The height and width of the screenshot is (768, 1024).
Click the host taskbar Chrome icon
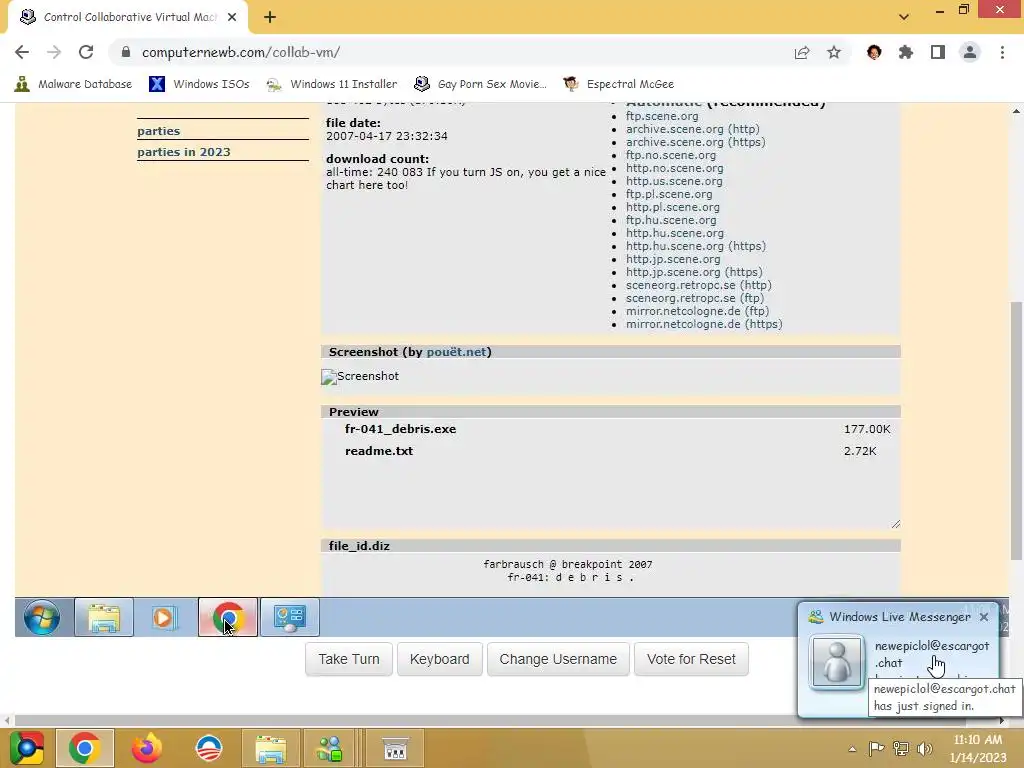[84, 748]
